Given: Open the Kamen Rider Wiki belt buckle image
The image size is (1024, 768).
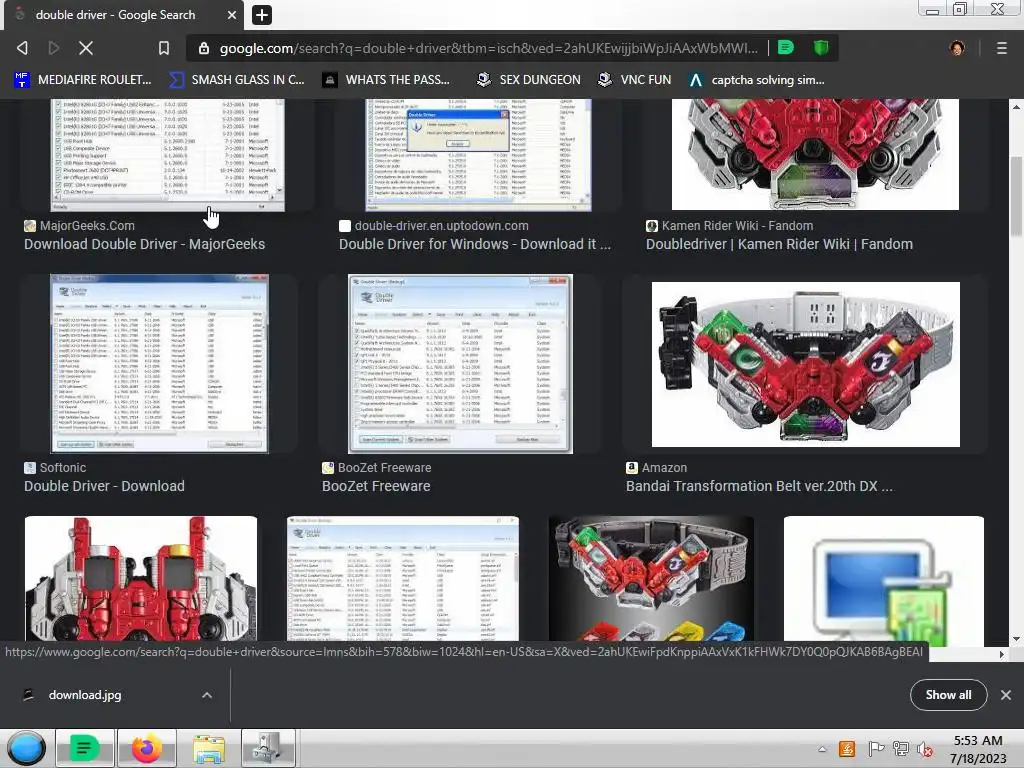Looking at the screenshot, I should point(815,155).
